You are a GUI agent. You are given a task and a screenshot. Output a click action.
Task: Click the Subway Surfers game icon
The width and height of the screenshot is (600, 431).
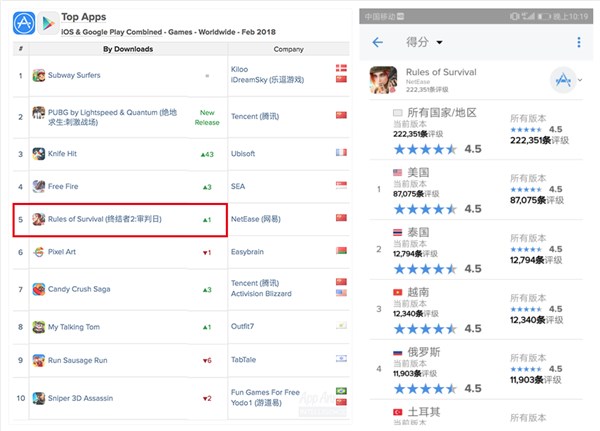tap(39, 75)
